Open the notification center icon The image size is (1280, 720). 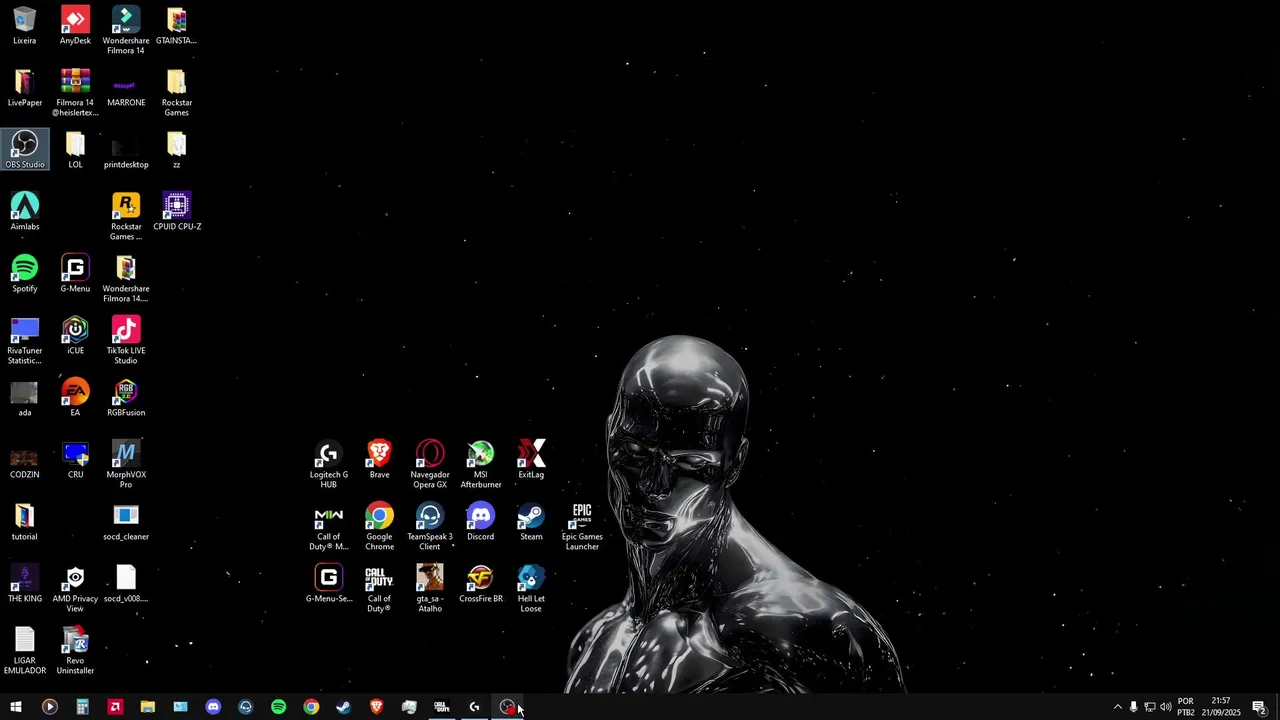1259,707
